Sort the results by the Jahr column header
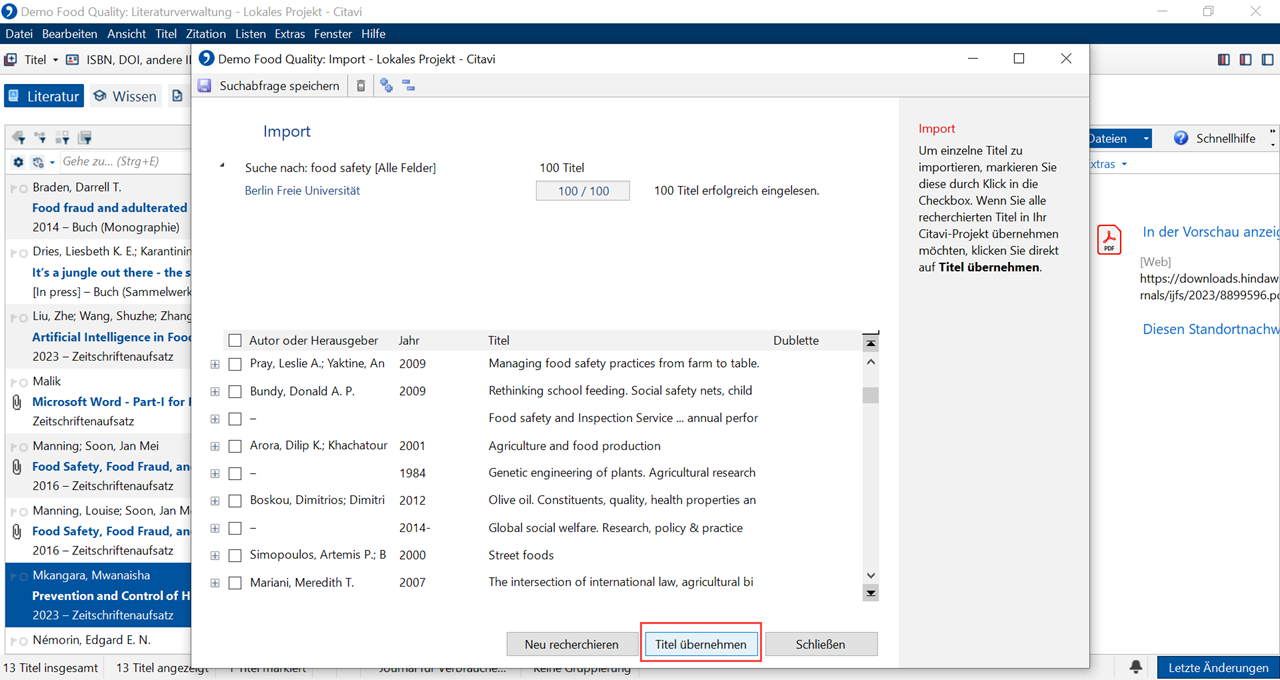The image size is (1280, 680). (x=409, y=341)
